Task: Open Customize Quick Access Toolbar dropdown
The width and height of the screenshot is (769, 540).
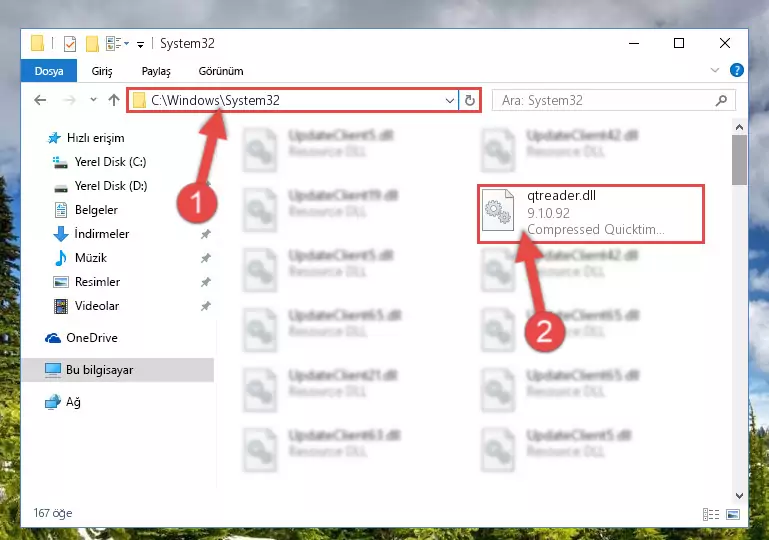Action: click(140, 45)
